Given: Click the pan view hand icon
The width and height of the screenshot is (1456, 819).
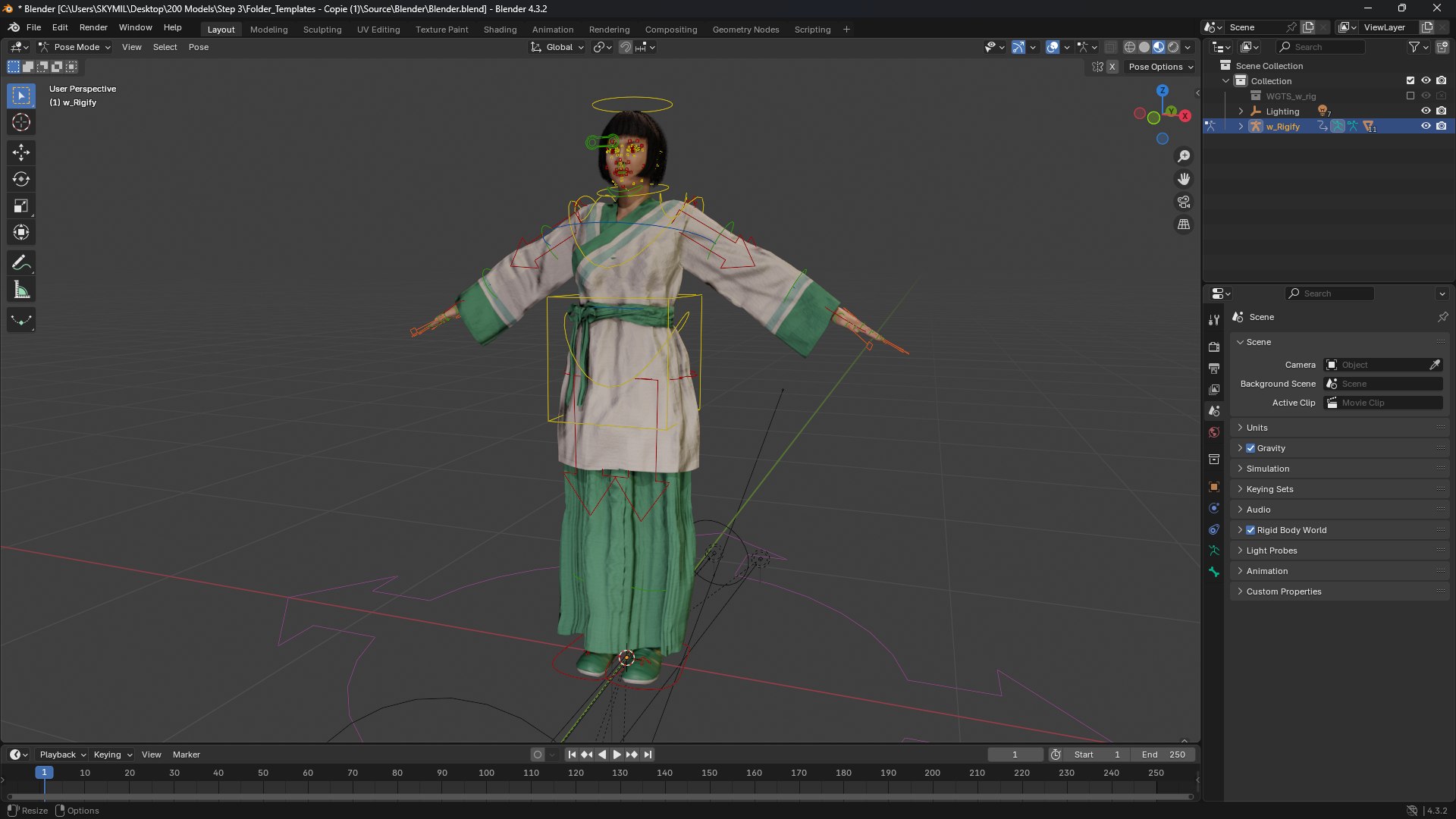Looking at the screenshot, I should pos(1183,179).
